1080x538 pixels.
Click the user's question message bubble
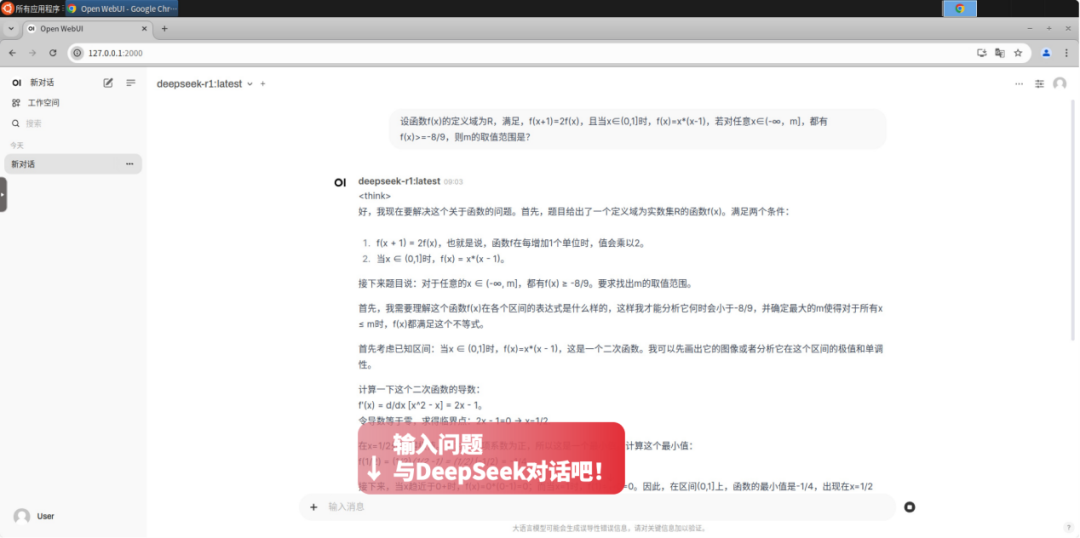tap(638, 129)
